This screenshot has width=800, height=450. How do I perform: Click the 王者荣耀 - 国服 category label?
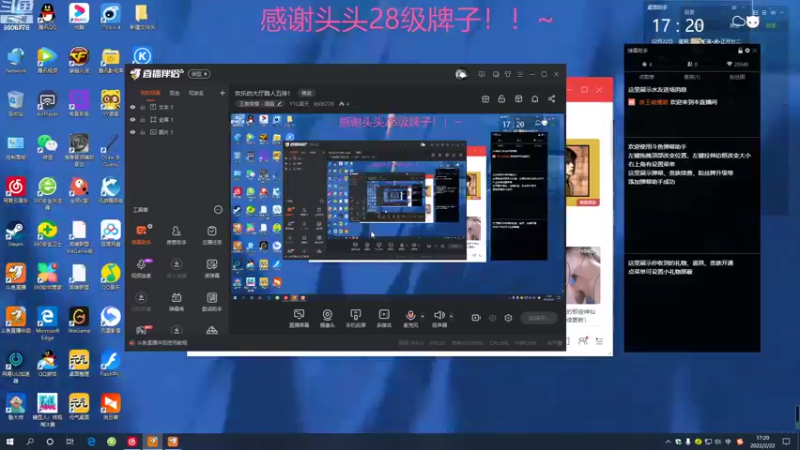click(257, 104)
